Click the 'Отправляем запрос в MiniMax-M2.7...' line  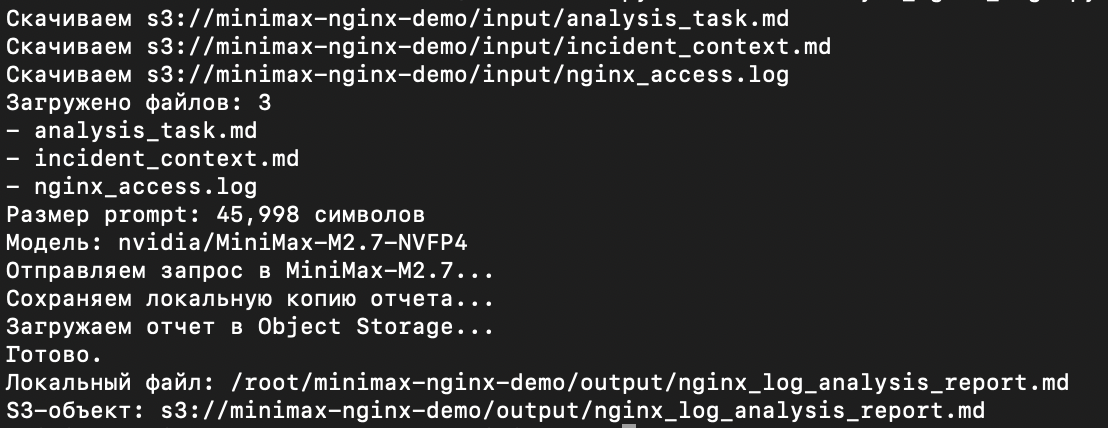tap(250, 271)
